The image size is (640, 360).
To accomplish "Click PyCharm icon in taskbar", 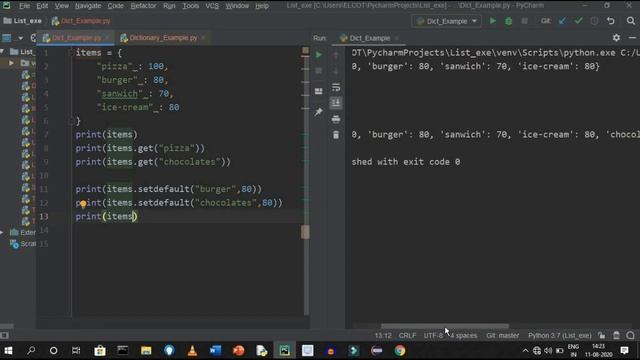I will 284,351.
